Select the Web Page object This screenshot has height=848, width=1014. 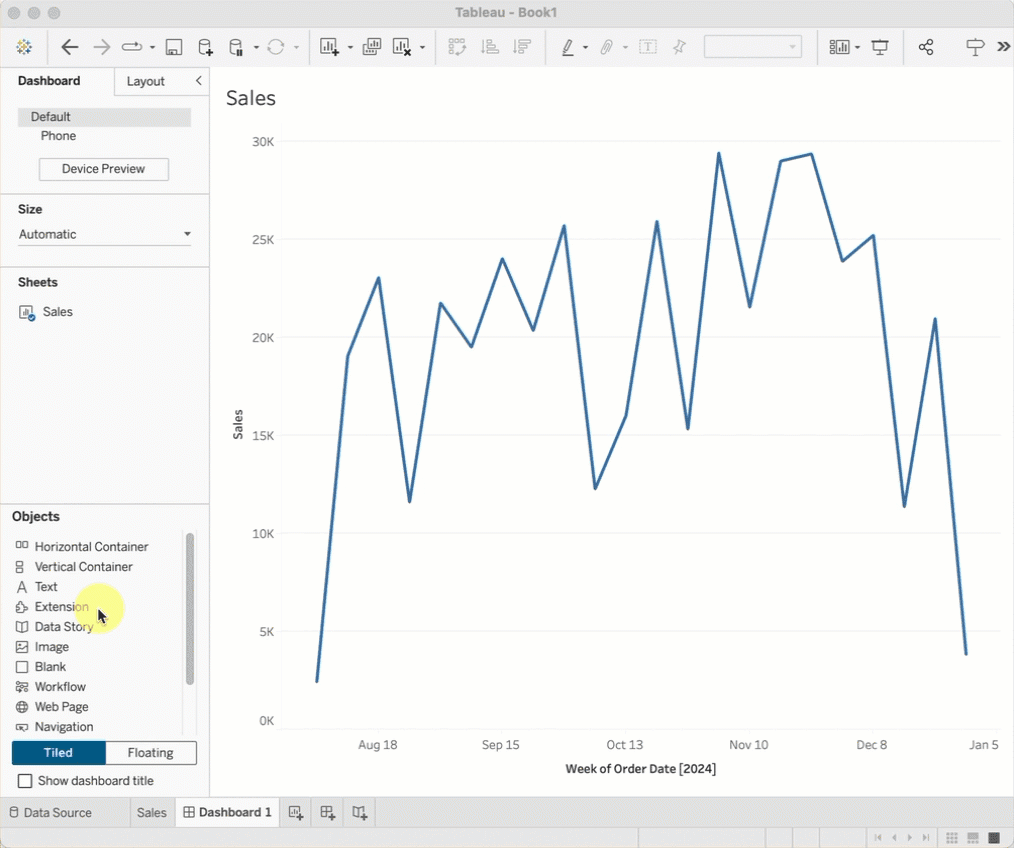pyautogui.click(x=52, y=706)
